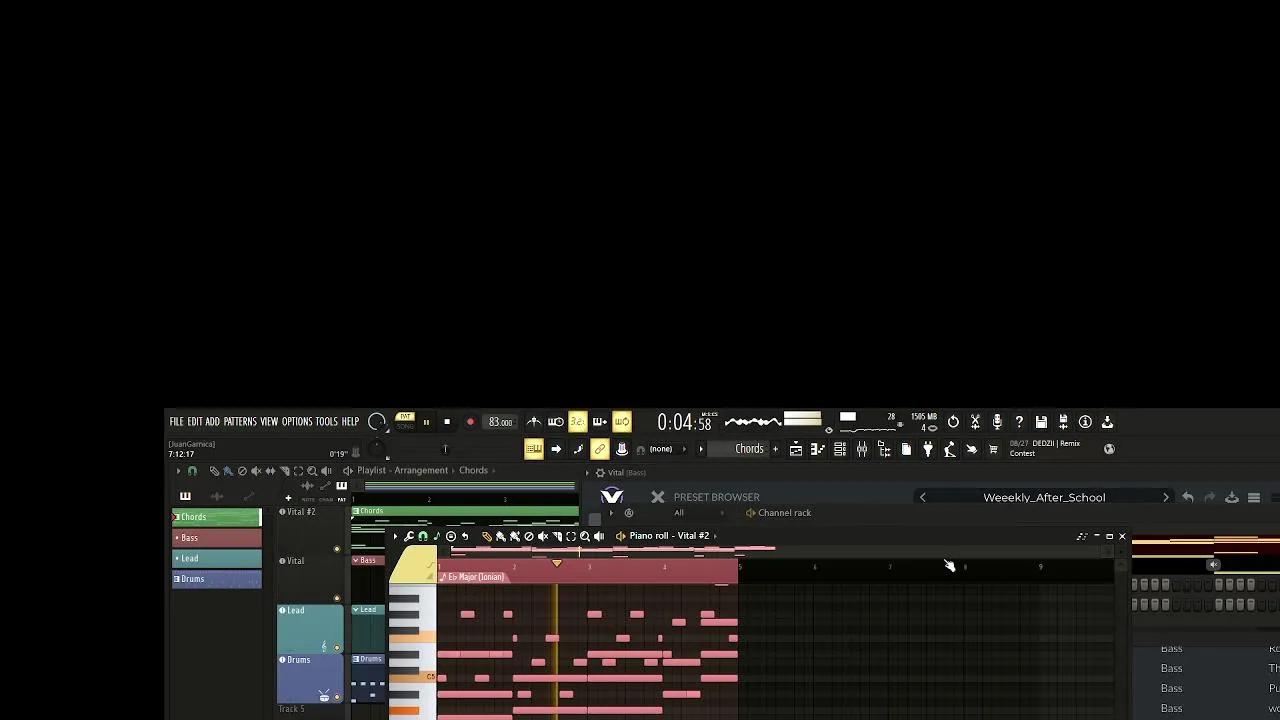Save Vital preset icon

point(1232,497)
